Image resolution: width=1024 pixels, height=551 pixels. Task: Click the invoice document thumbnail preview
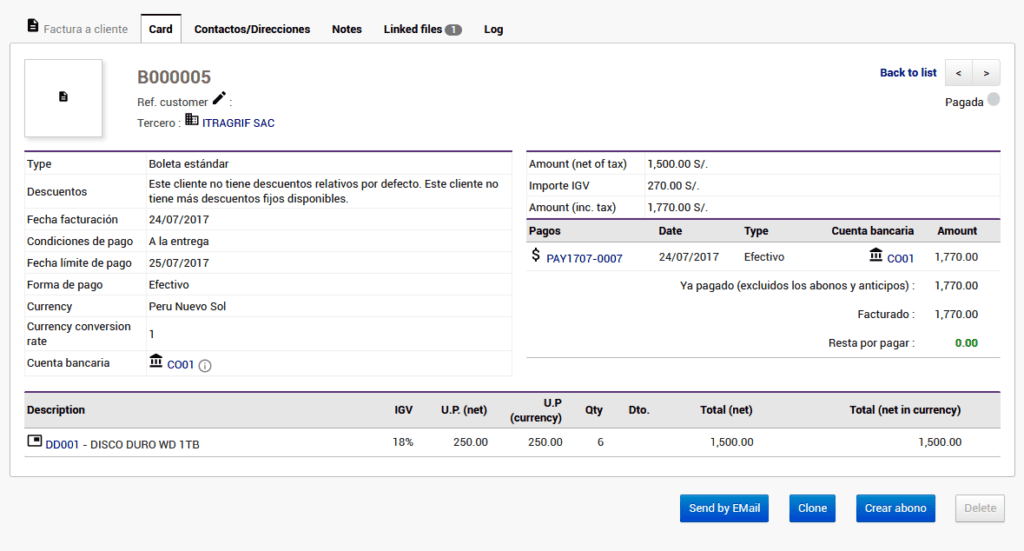[63, 97]
